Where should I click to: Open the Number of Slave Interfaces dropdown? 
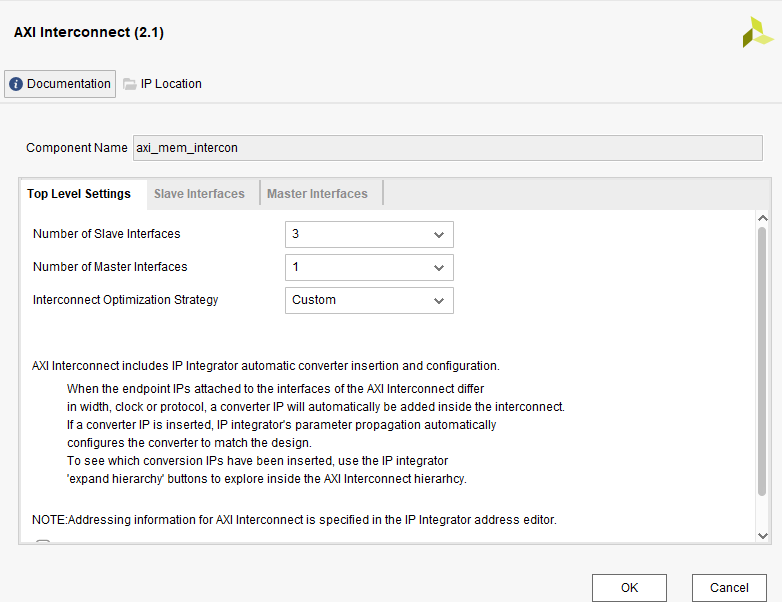pyautogui.click(x=369, y=234)
